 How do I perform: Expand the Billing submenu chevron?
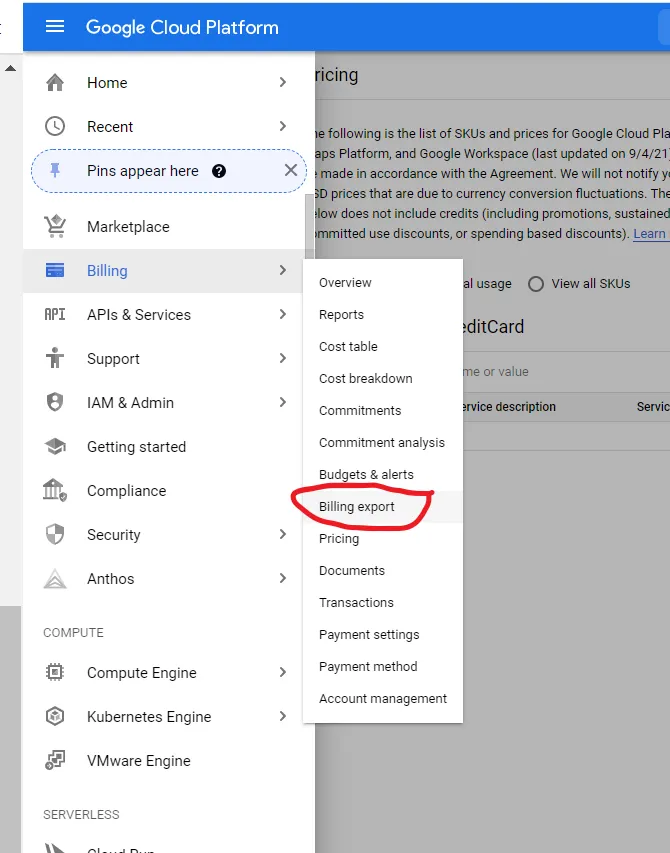[282, 270]
